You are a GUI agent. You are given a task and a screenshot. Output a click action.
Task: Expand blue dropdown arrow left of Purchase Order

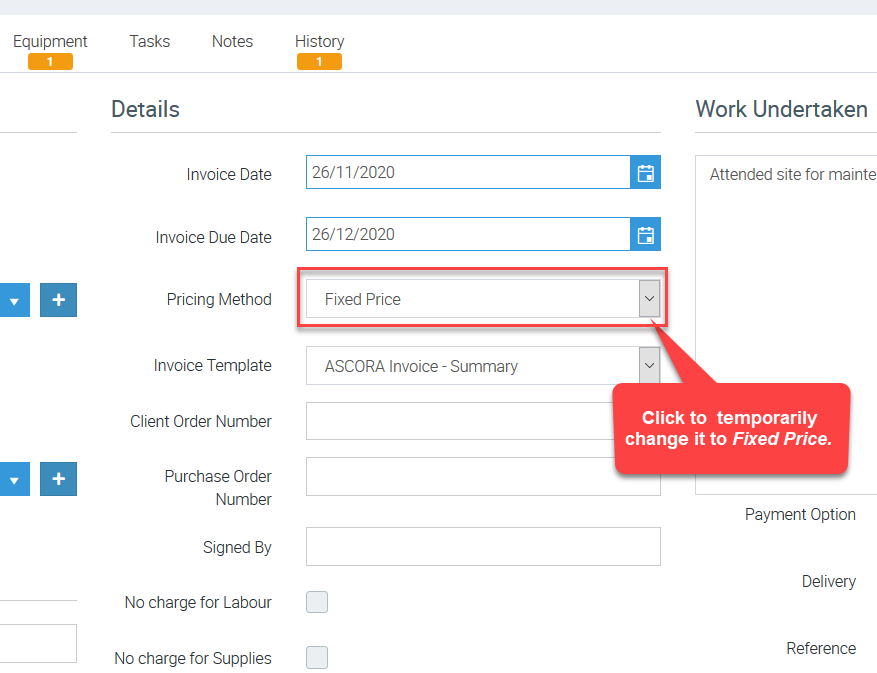coord(14,480)
